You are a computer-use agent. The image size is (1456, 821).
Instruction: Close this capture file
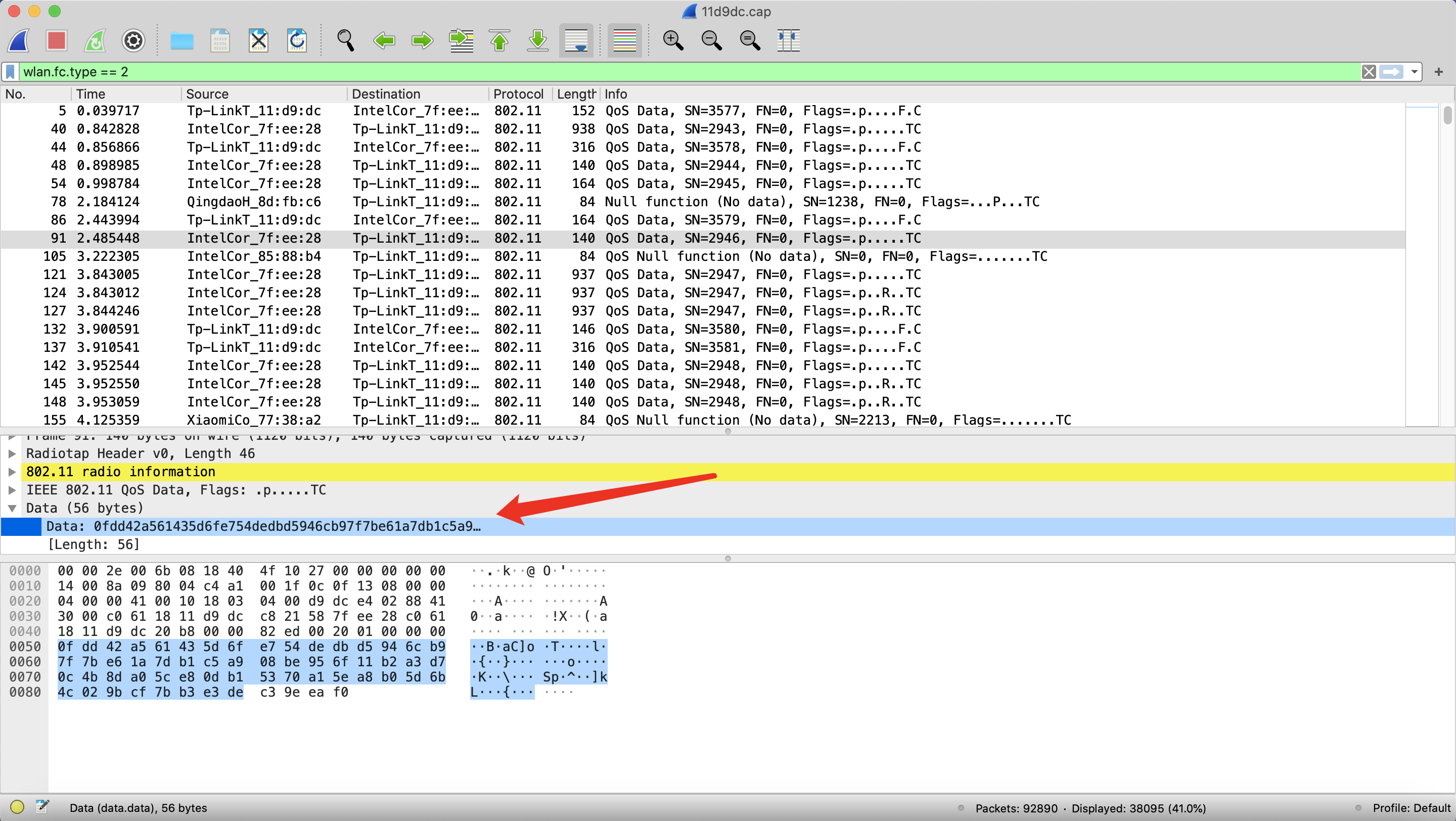point(258,40)
